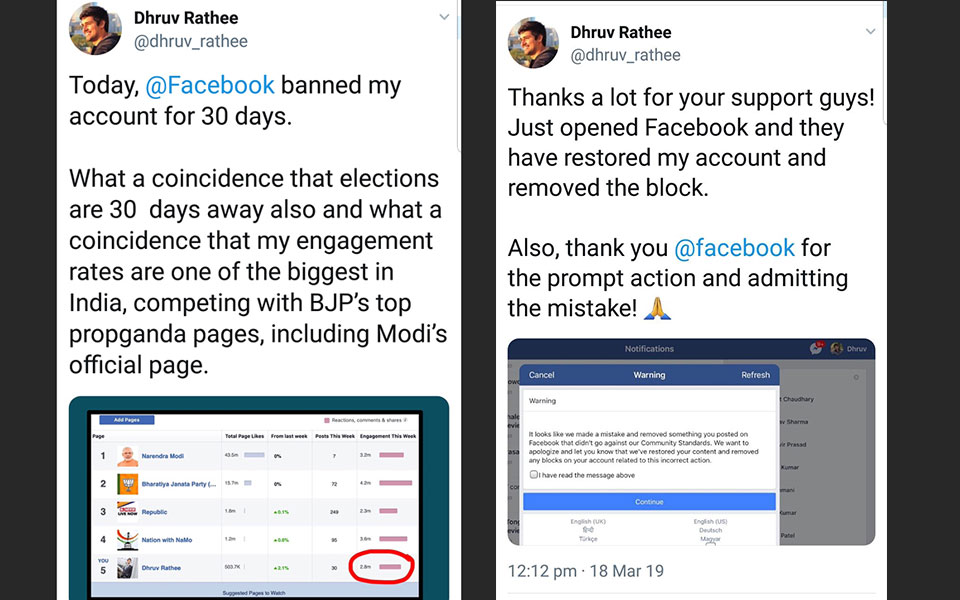960x600 pixels.
Task: Click Narendra Modi page thumbnail
Action: point(126,456)
